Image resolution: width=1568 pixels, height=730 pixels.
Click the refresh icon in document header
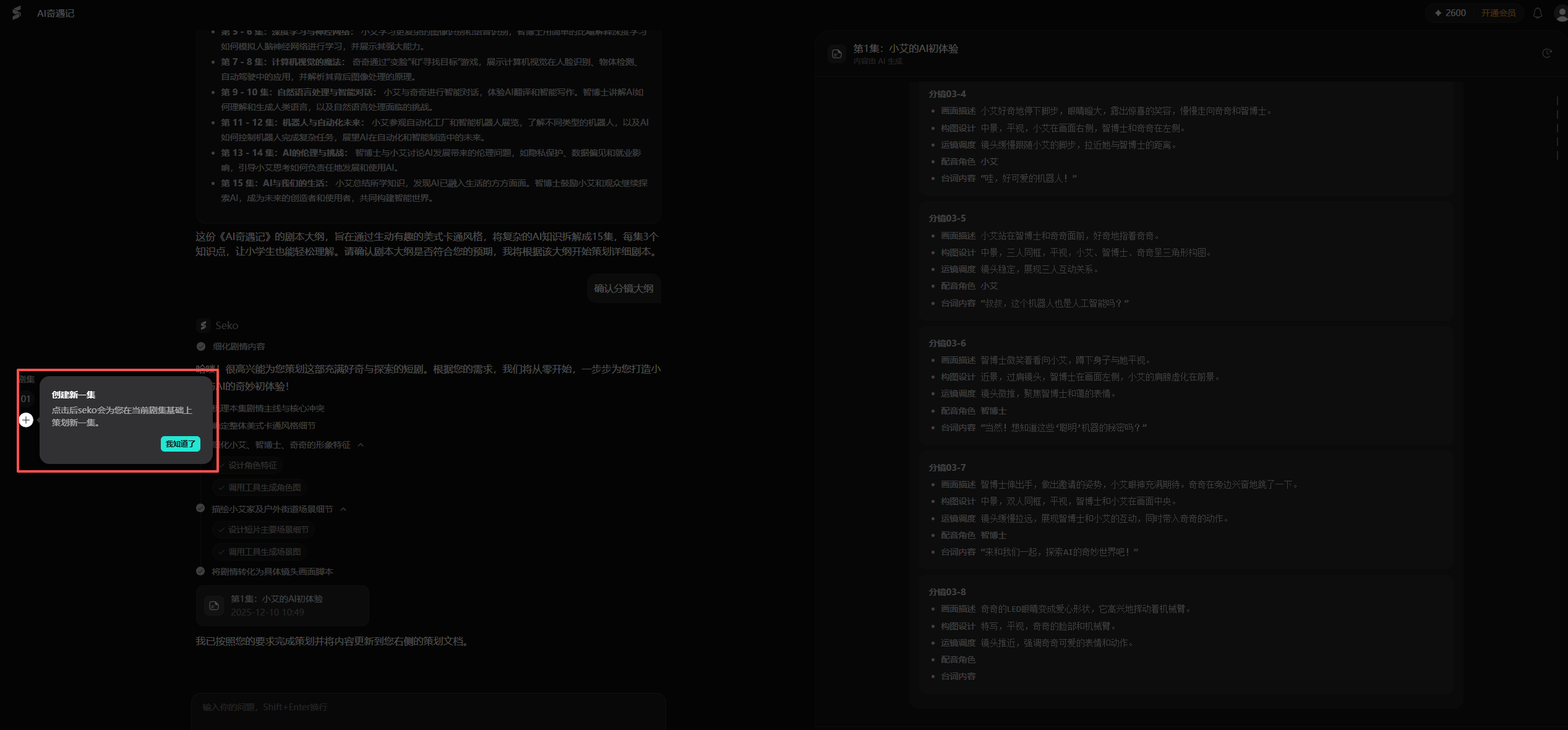pyautogui.click(x=1546, y=53)
